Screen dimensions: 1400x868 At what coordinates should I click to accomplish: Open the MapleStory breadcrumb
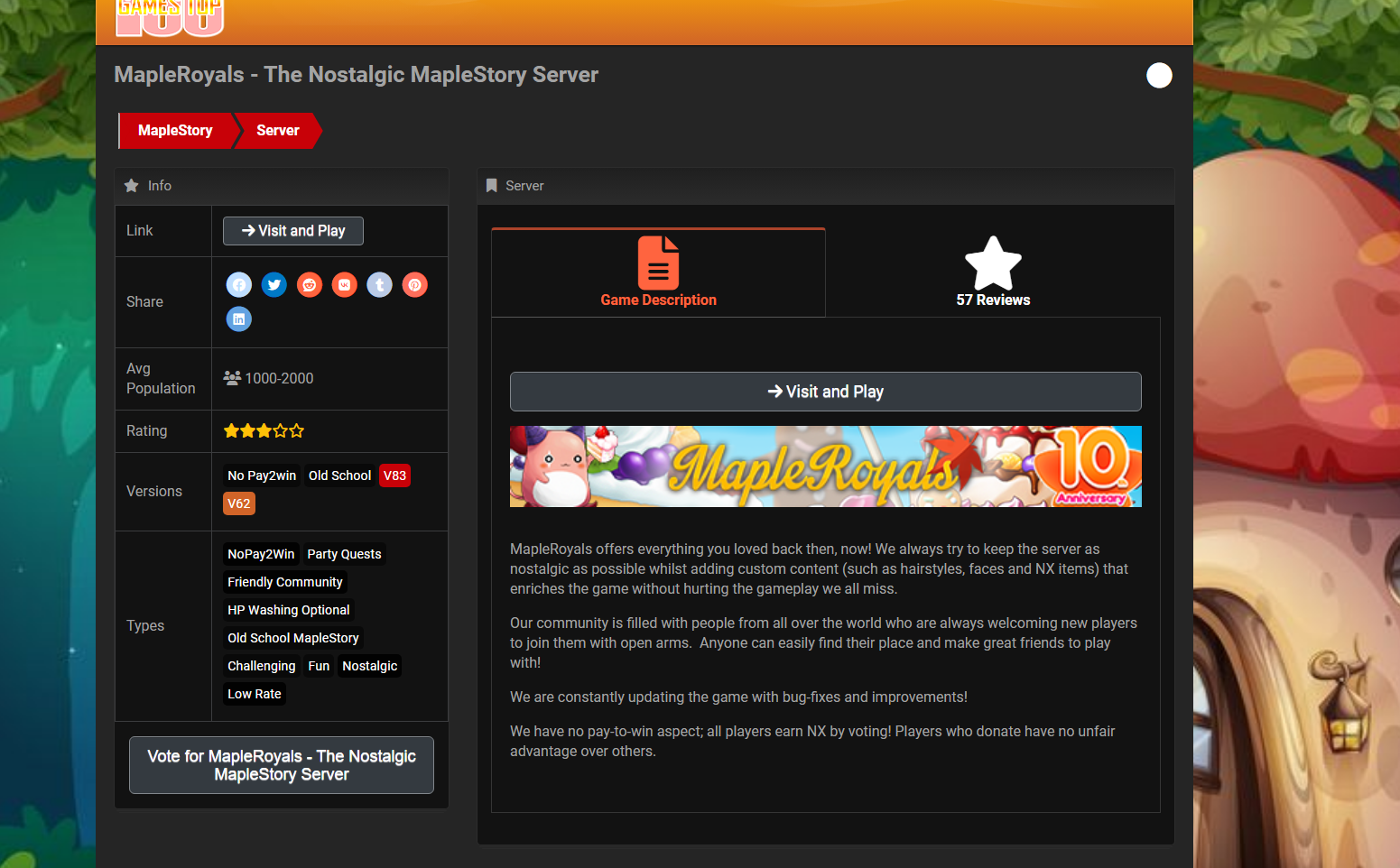click(175, 131)
